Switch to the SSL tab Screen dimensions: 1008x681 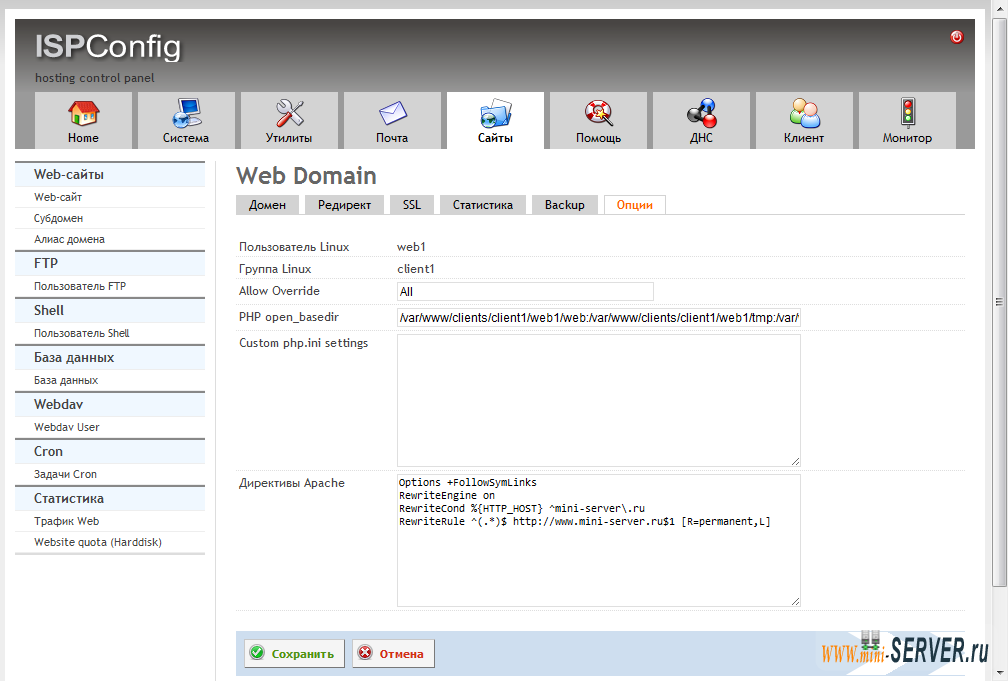411,204
